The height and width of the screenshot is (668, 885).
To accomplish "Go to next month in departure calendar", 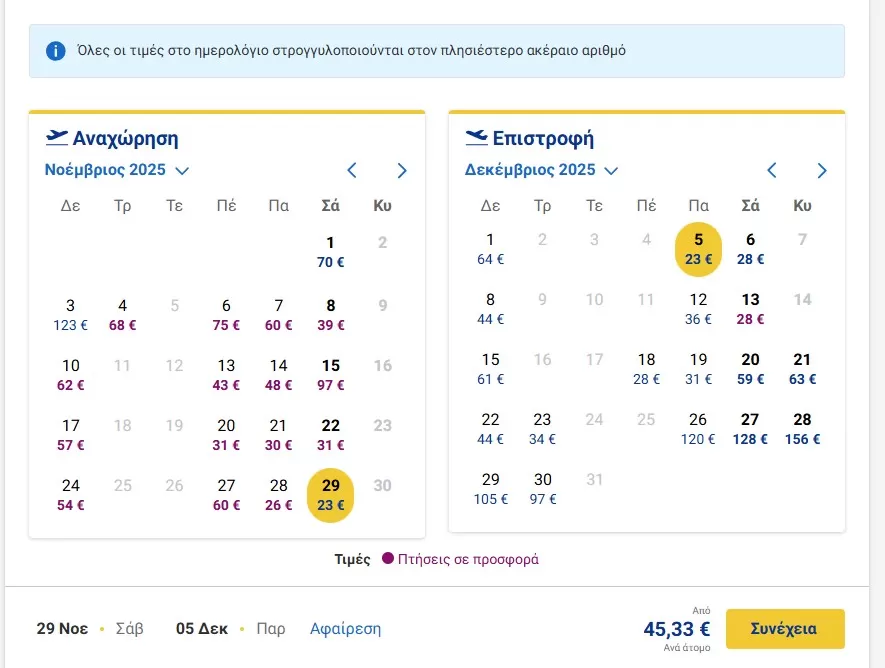I will pos(402,170).
